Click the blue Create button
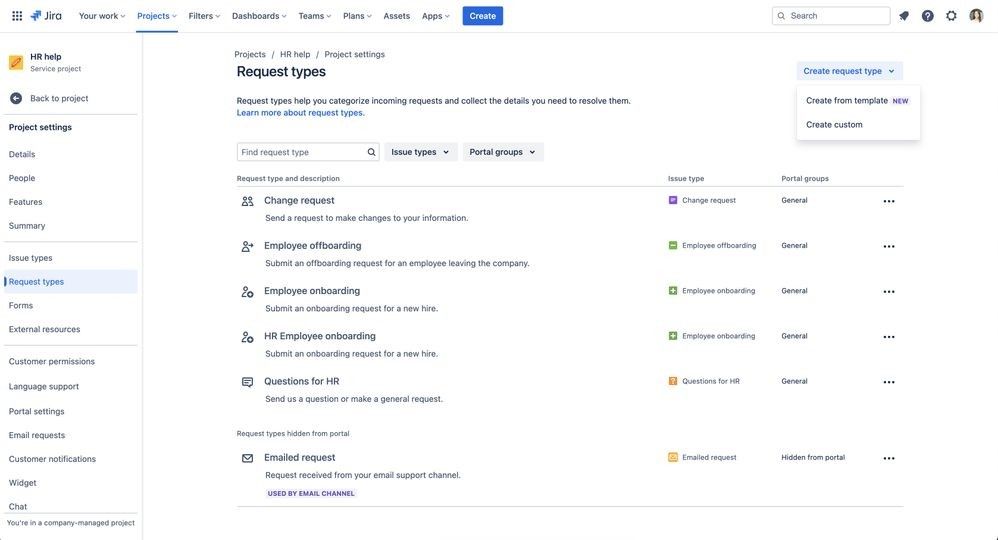The width and height of the screenshot is (998, 540). click(482, 16)
